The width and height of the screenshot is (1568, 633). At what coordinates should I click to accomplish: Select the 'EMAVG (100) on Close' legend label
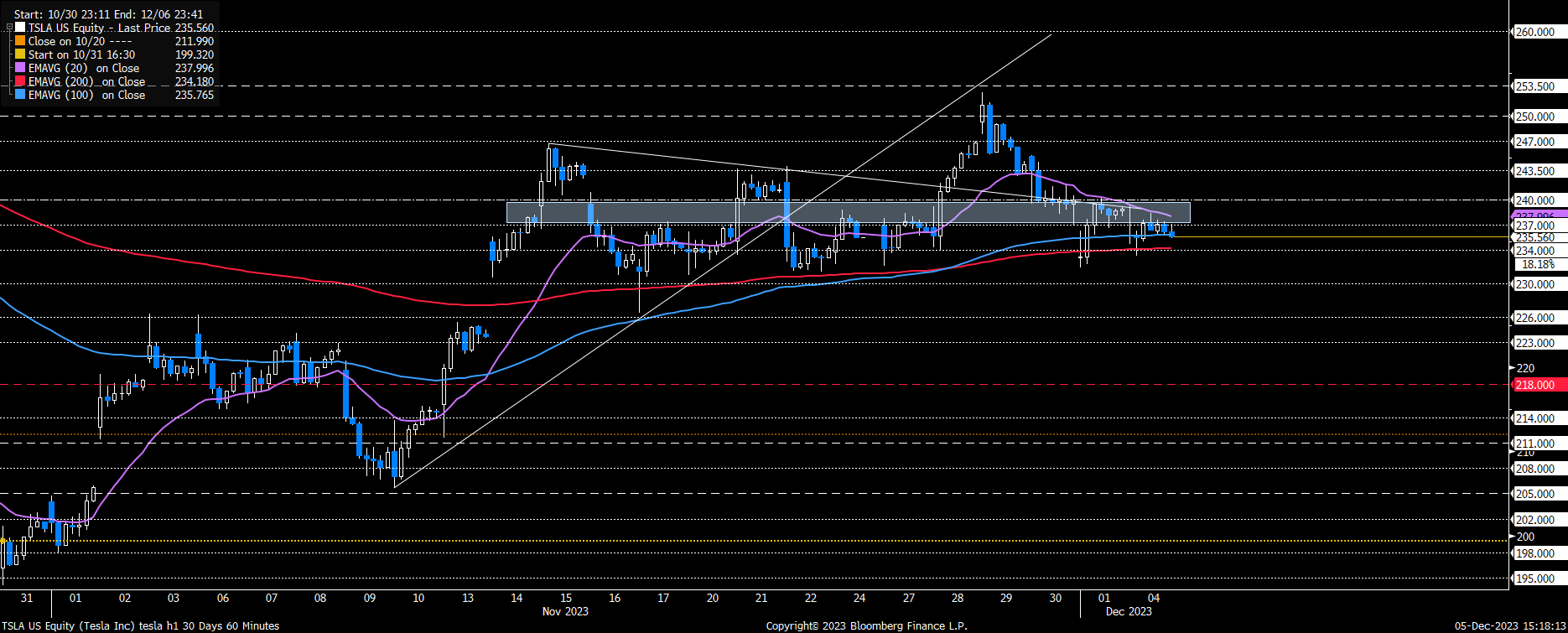(x=86, y=95)
